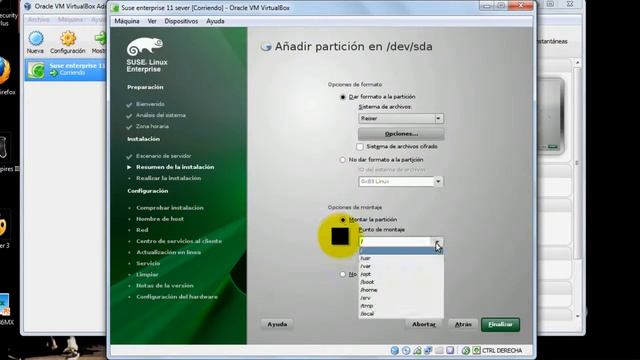Click the mouse integration status icon
640x360 pixels.
[x=466, y=351]
